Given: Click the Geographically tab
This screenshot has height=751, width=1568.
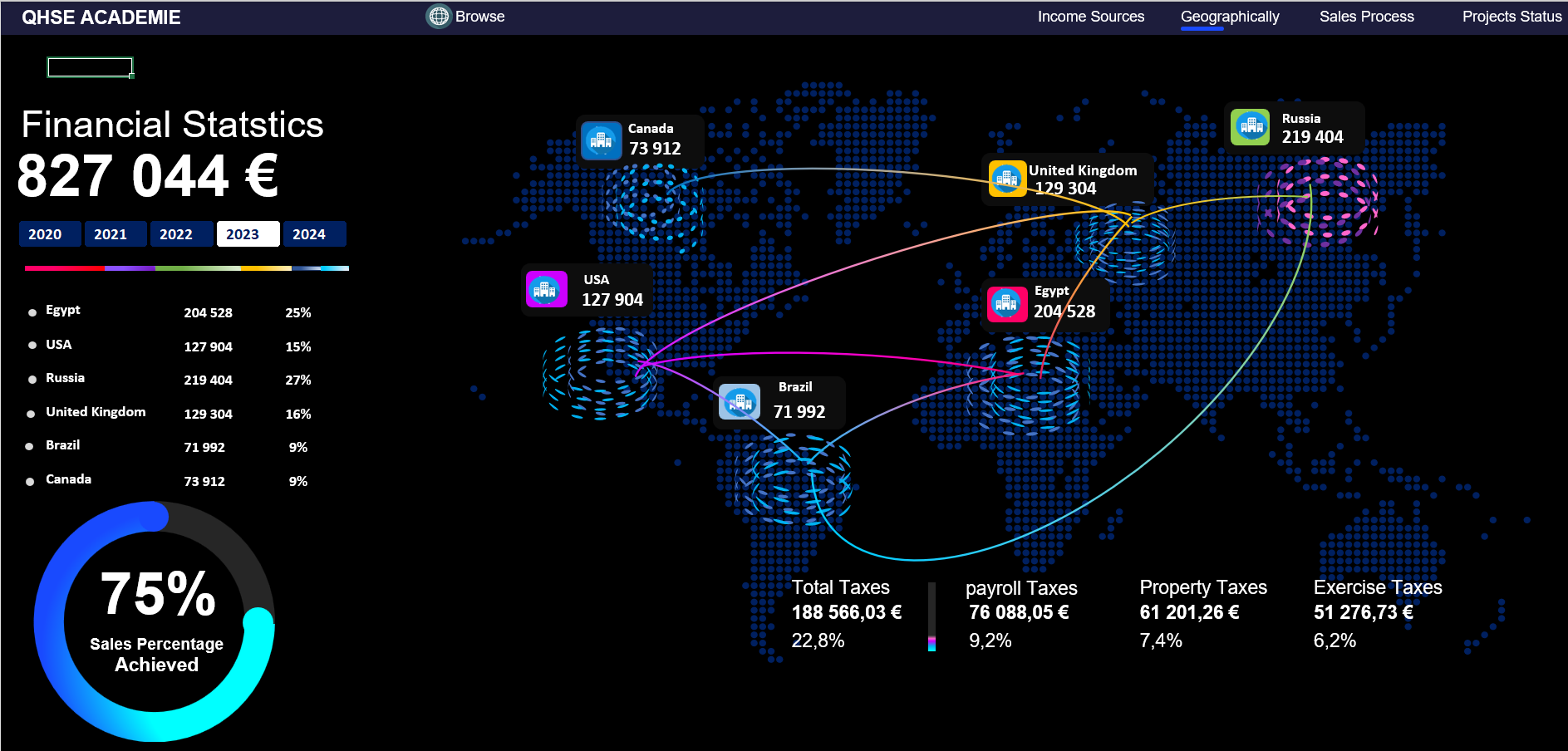Looking at the screenshot, I should point(1229,17).
